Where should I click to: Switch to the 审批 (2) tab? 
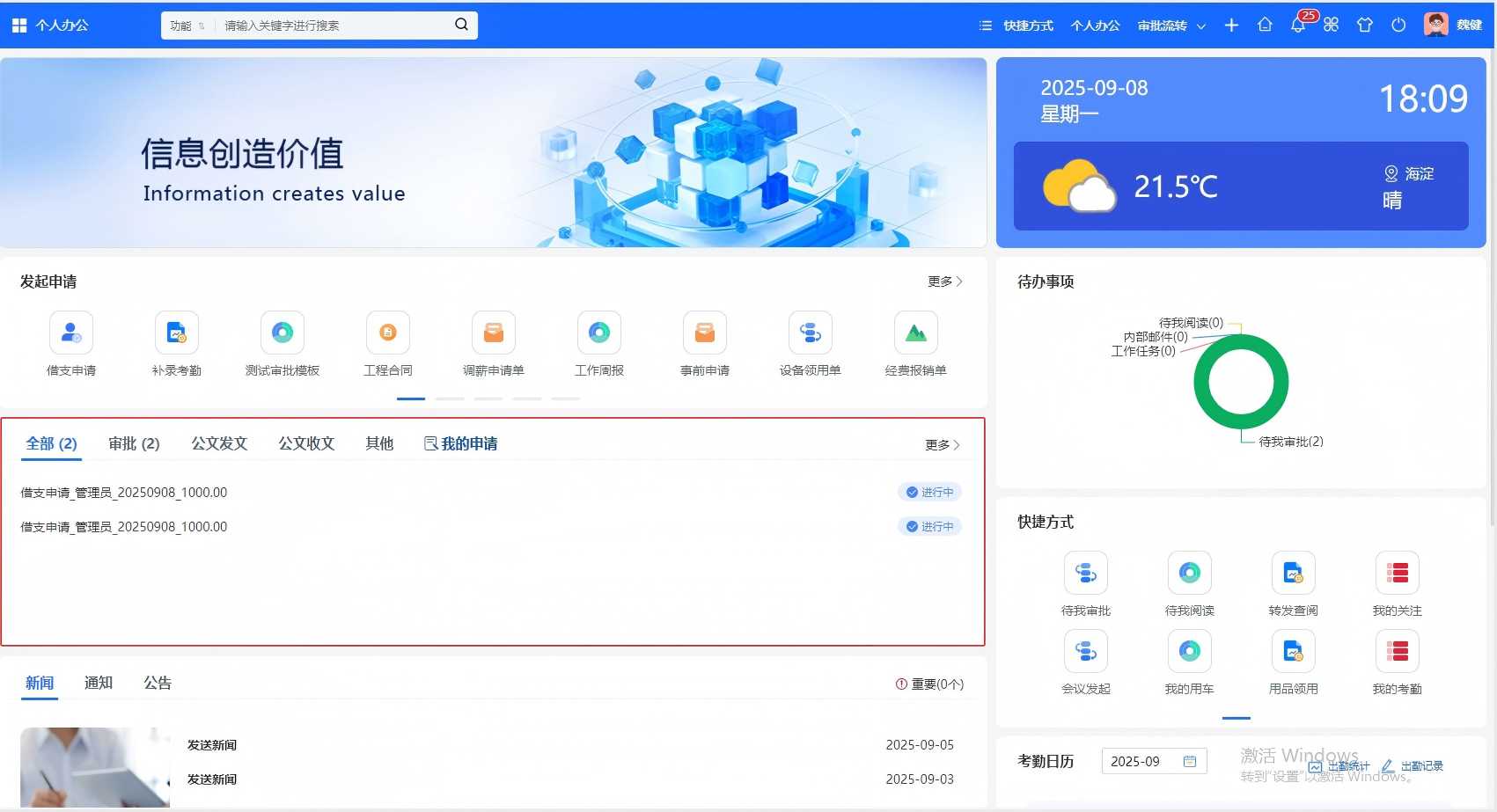coord(134,444)
